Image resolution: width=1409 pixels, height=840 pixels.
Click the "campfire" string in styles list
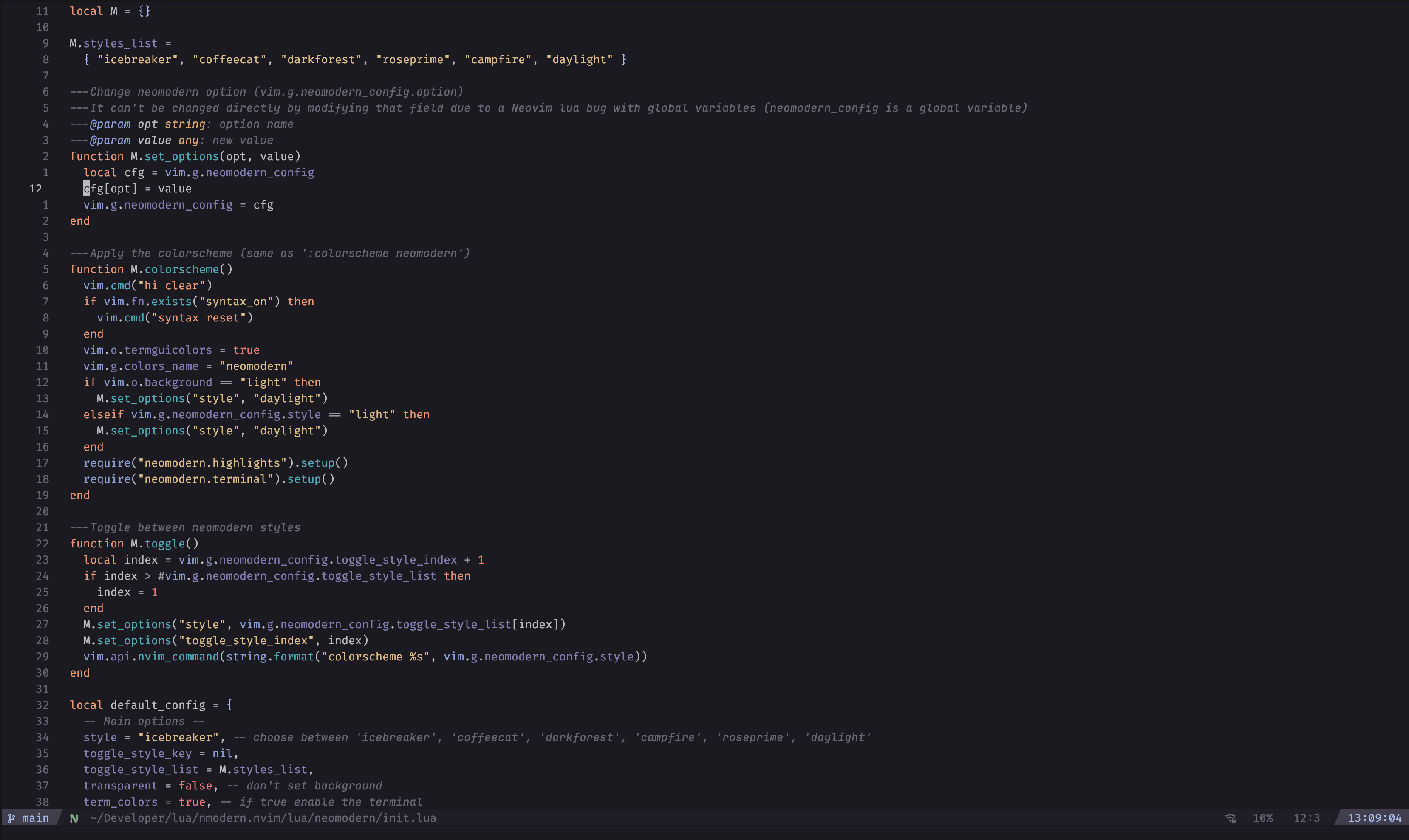coord(498,59)
